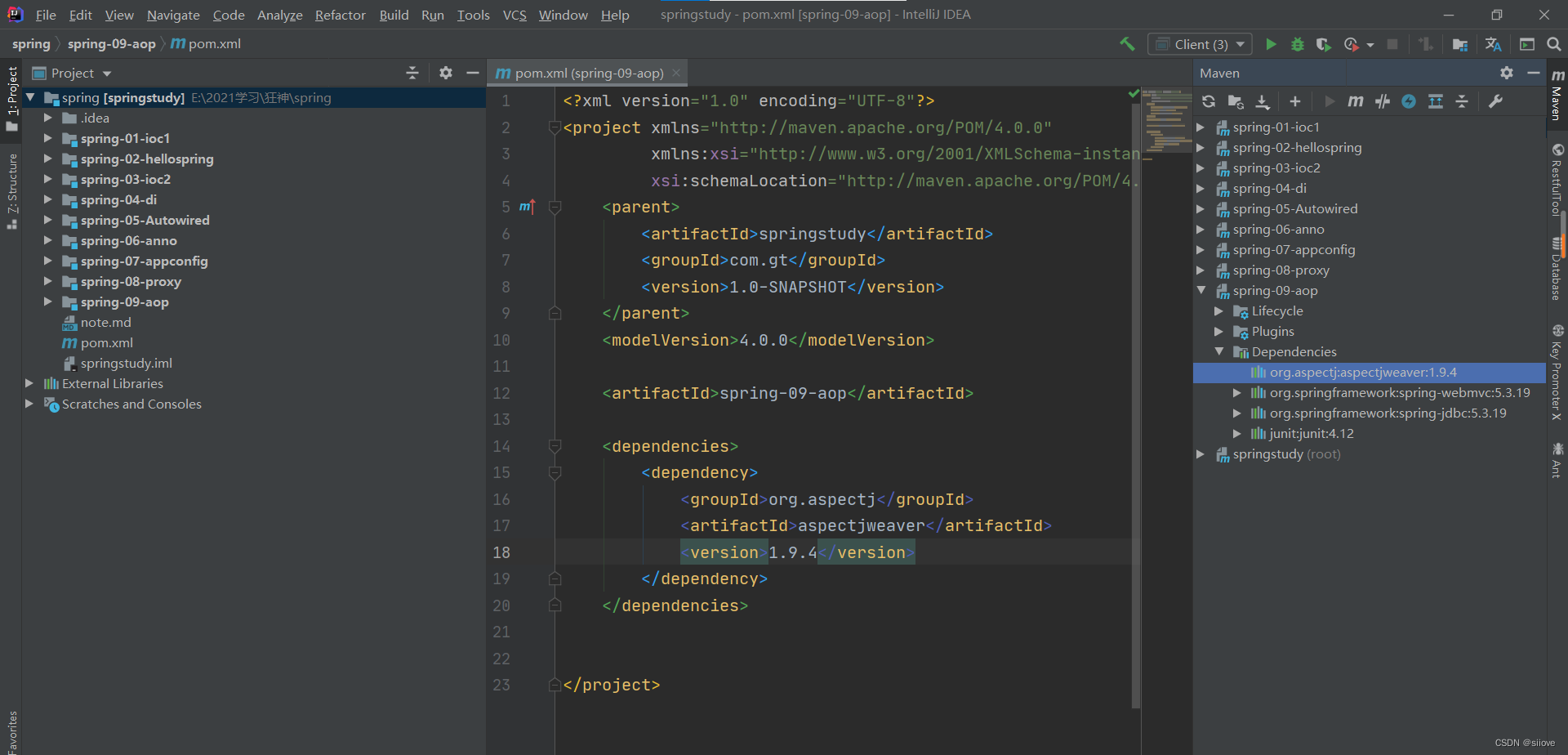Screen dimensions: 1568x755
Task: Open the Refactor menu
Action: [341, 15]
